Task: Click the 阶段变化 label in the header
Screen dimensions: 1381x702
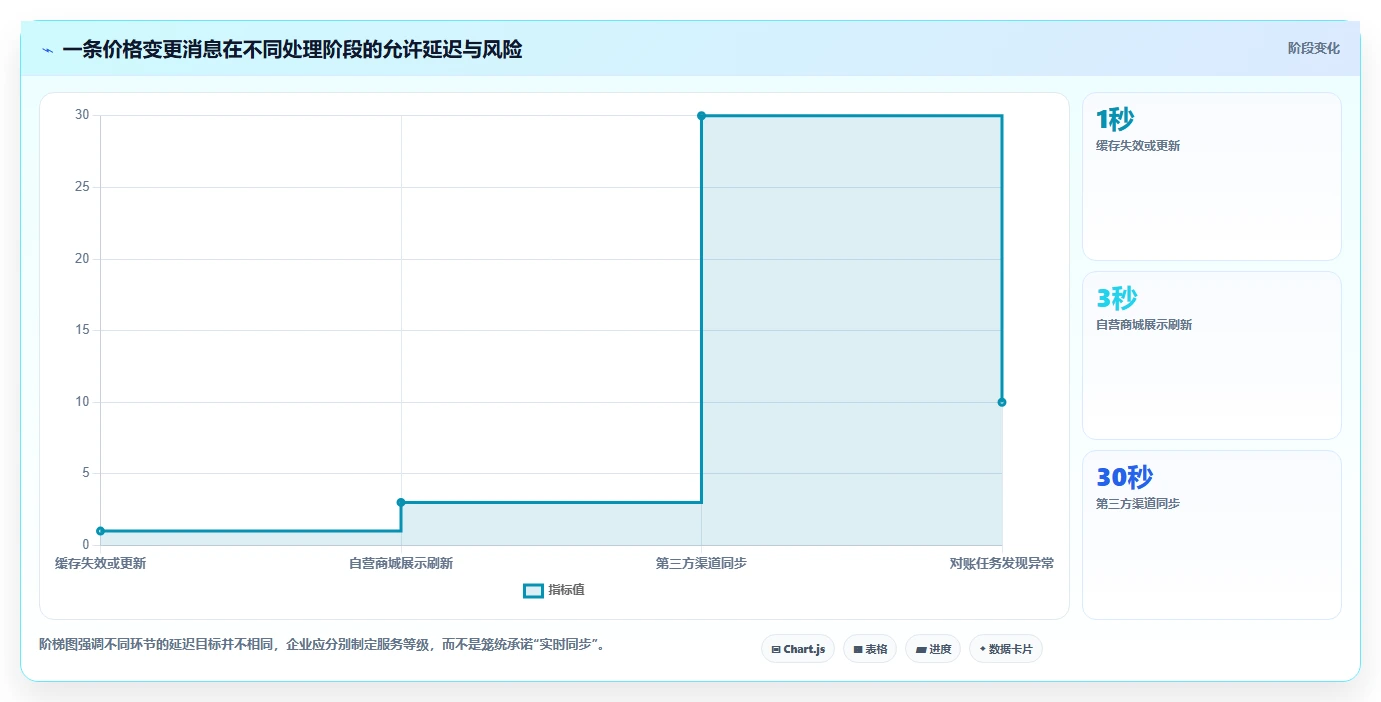Action: tap(1313, 48)
